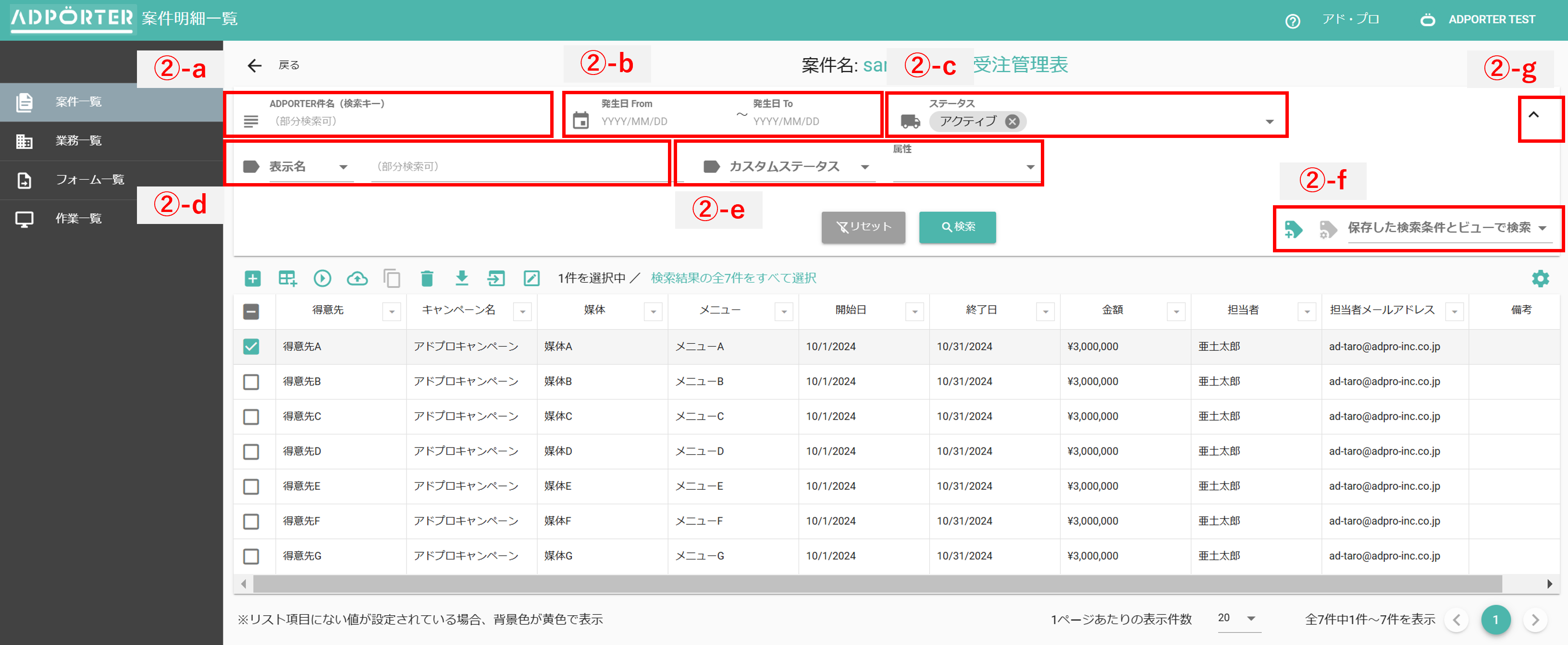This screenshot has height=645, width=1568.
Task: Click scrollbar left arrow
Action: 244,583
